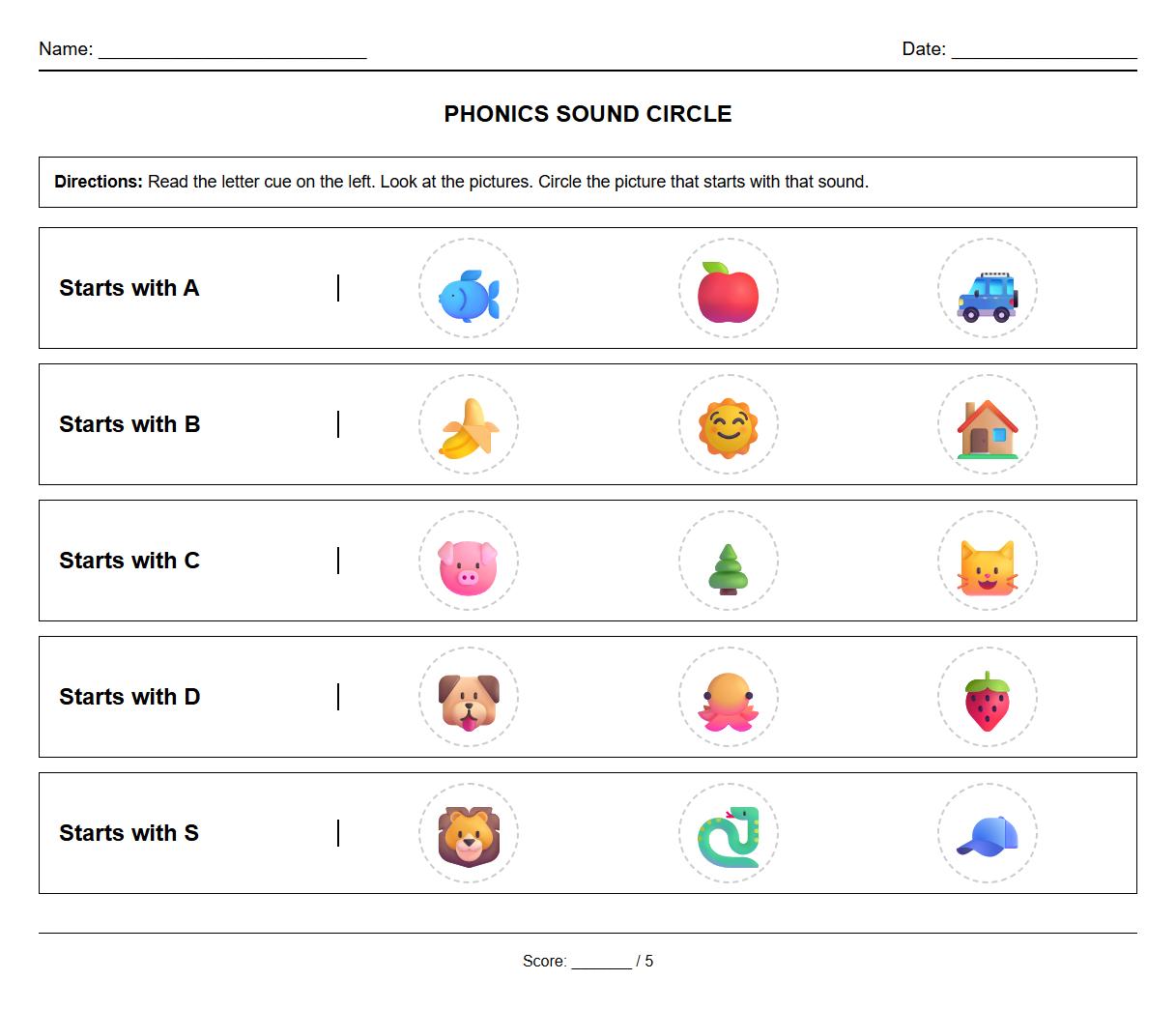Click the "Starts with A" cue label
Viewport: 1176px width, 1009px height.
[129, 288]
